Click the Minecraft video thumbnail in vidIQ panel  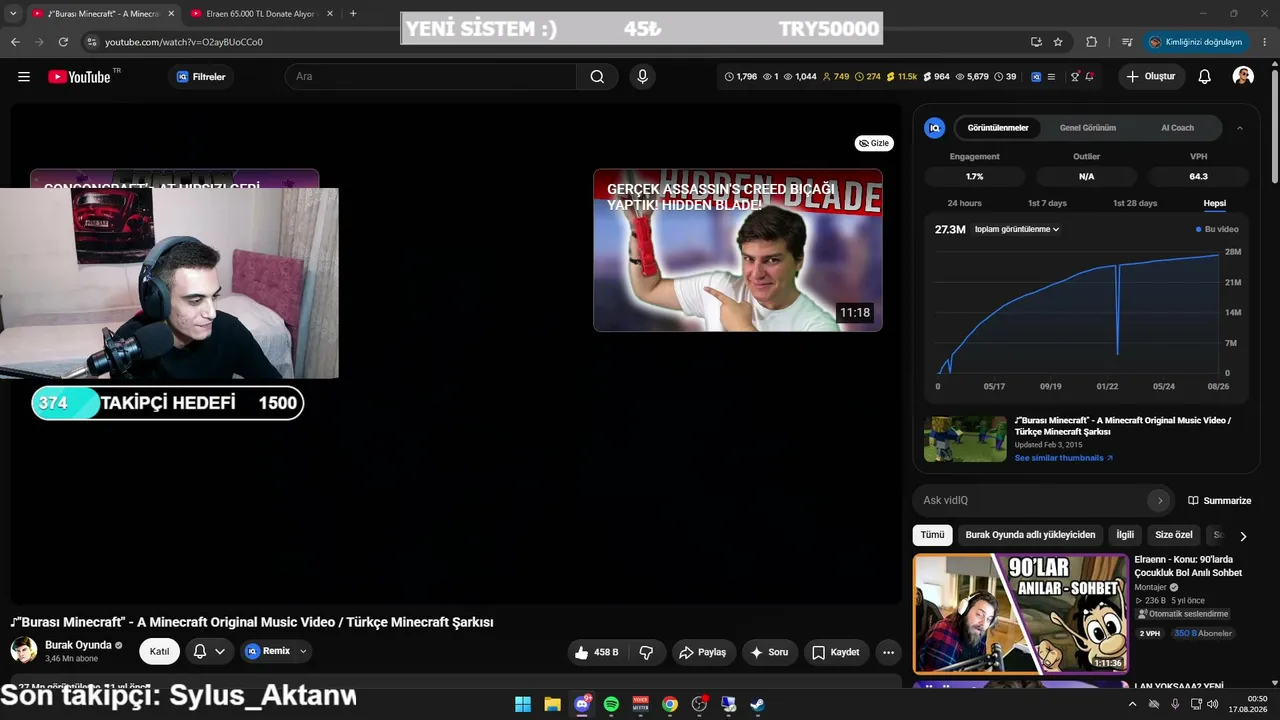pyautogui.click(x=965, y=439)
